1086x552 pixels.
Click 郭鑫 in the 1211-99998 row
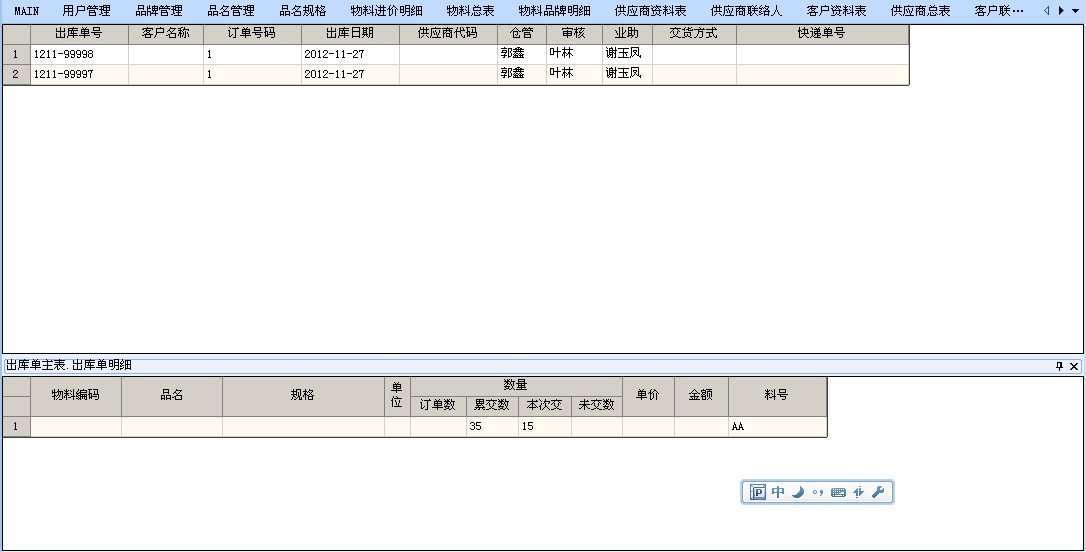(x=522, y=54)
